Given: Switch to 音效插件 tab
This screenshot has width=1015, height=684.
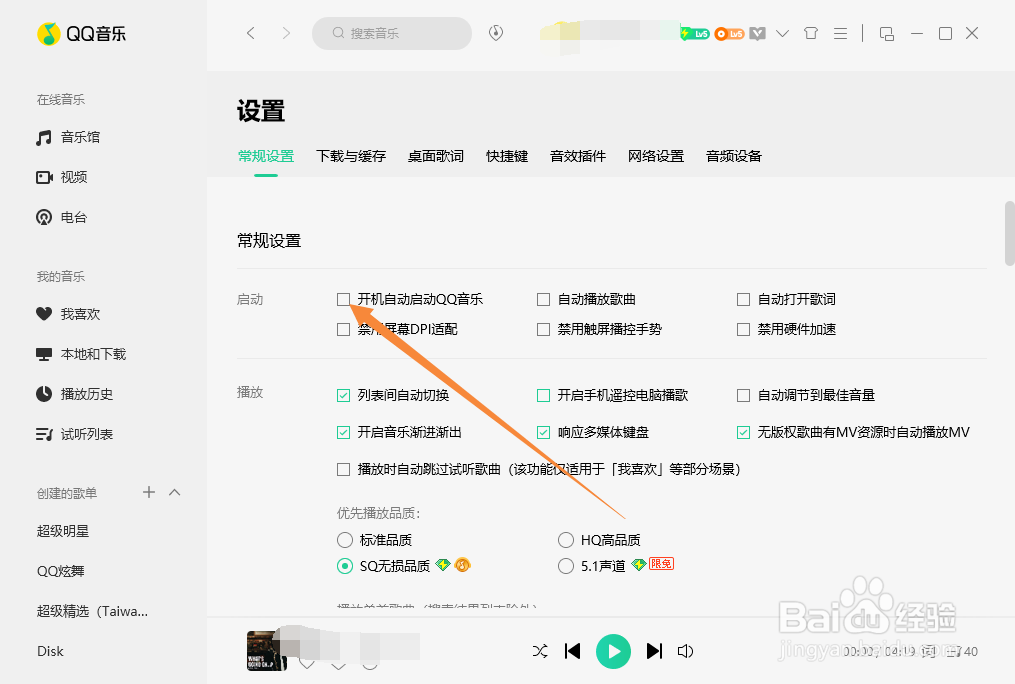Looking at the screenshot, I should click(578, 156).
